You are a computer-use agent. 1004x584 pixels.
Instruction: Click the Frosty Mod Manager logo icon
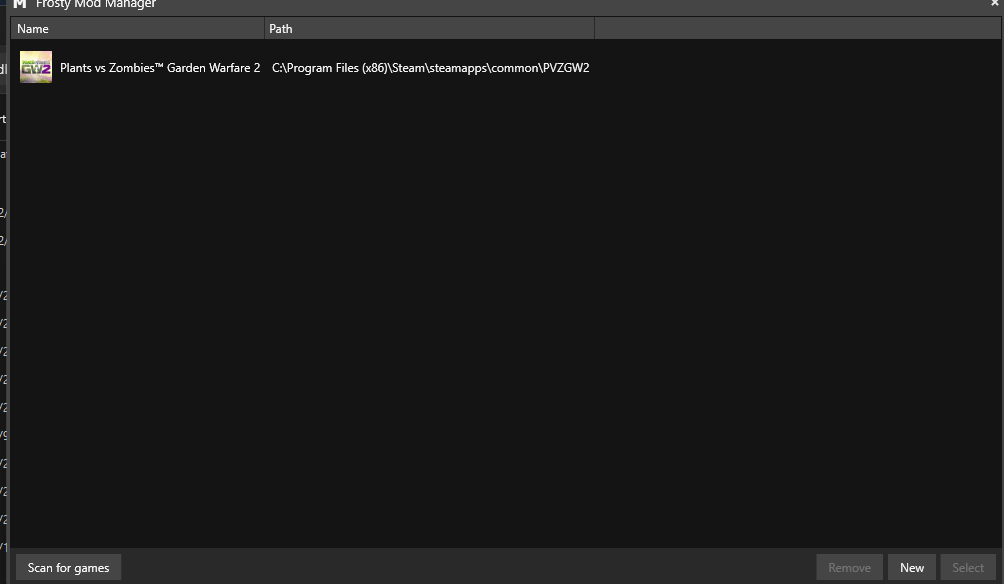tap(20, 4)
